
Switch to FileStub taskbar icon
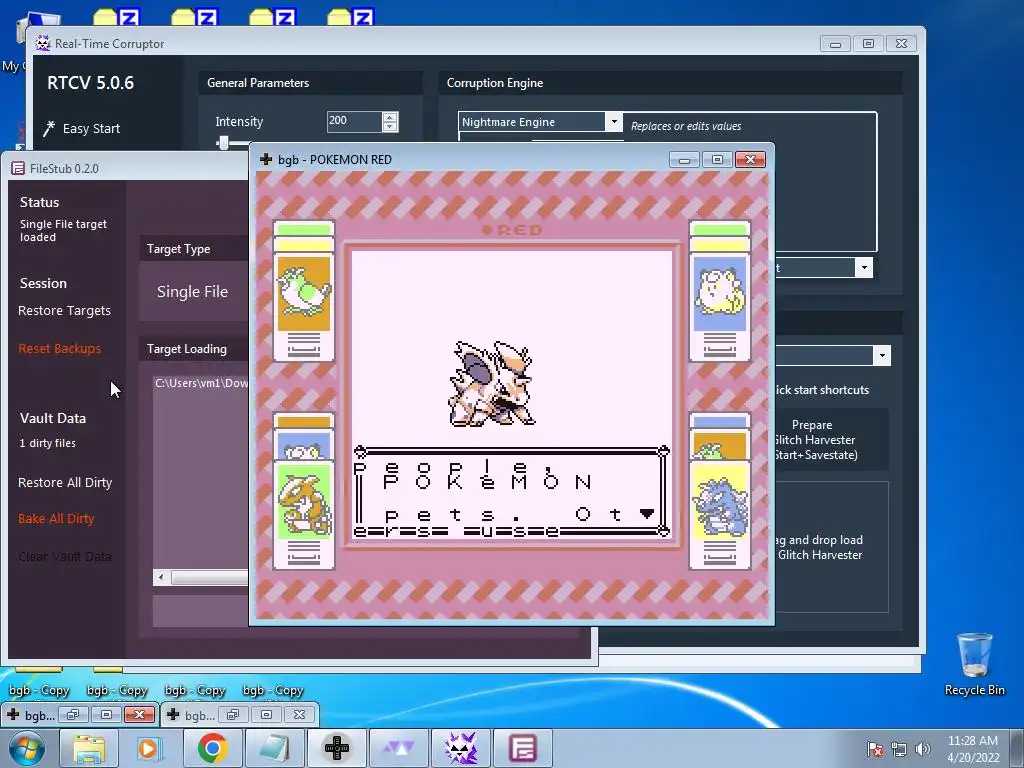pos(522,748)
